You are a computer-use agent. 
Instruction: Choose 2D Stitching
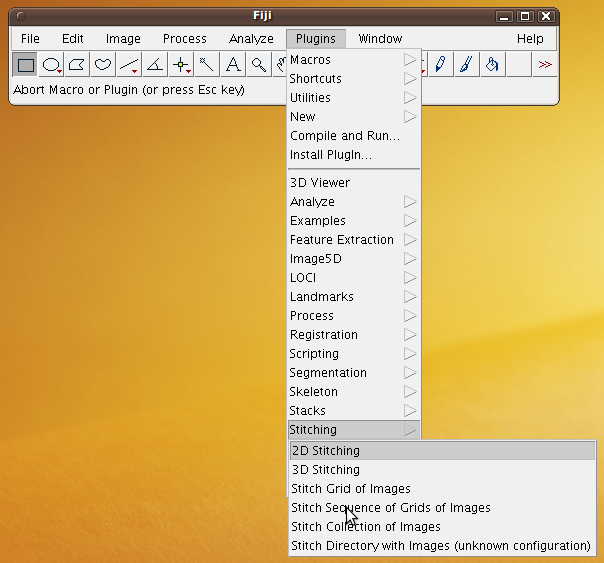(442, 451)
